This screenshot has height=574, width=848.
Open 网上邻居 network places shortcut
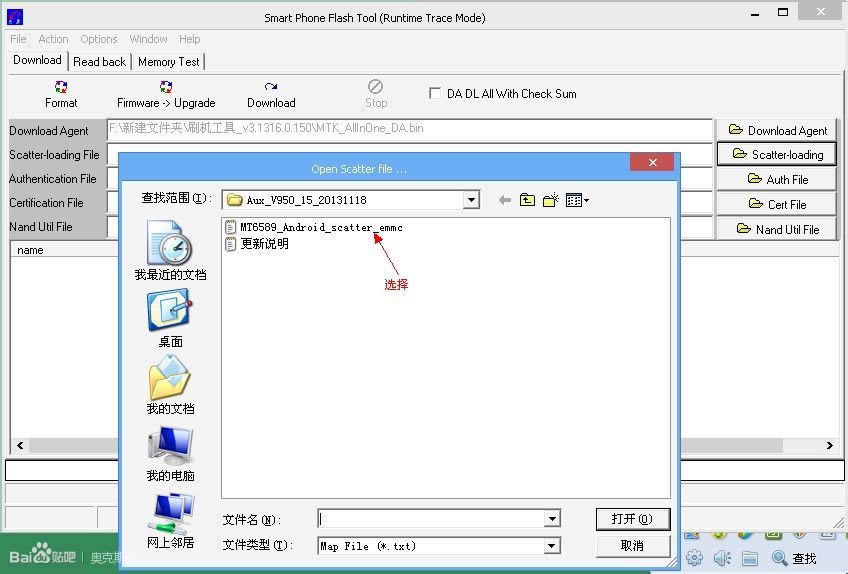pos(170,520)
